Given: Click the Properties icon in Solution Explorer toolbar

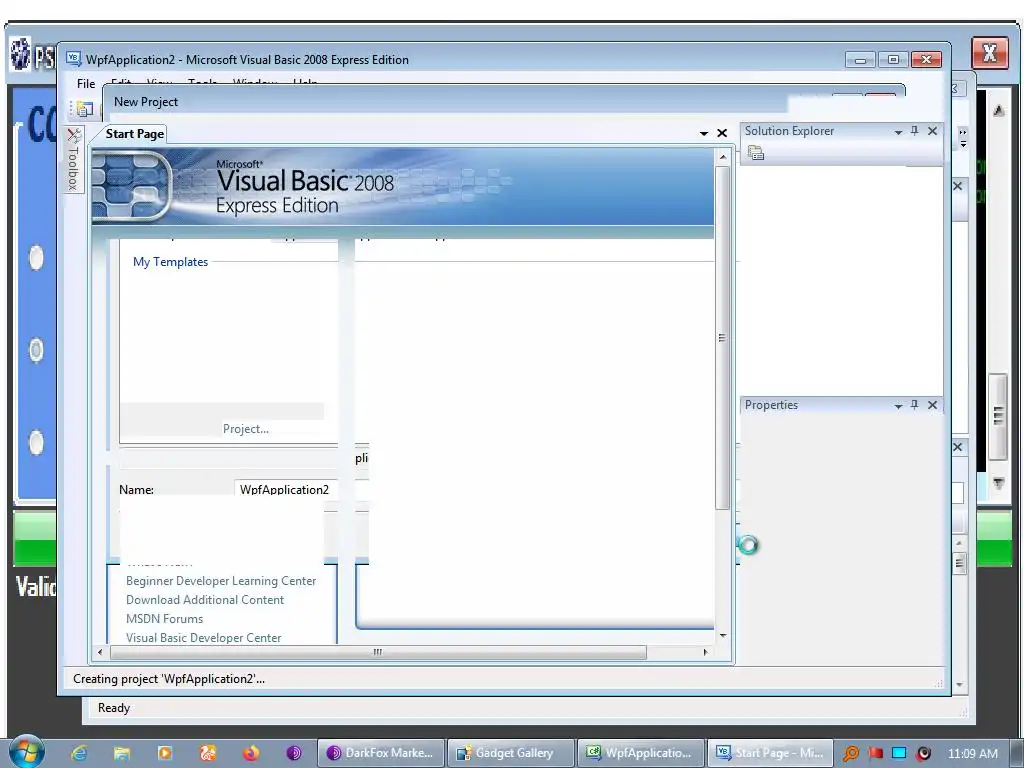Looking at the screenshot, I should pyautogui.click(x=756, y=153).
